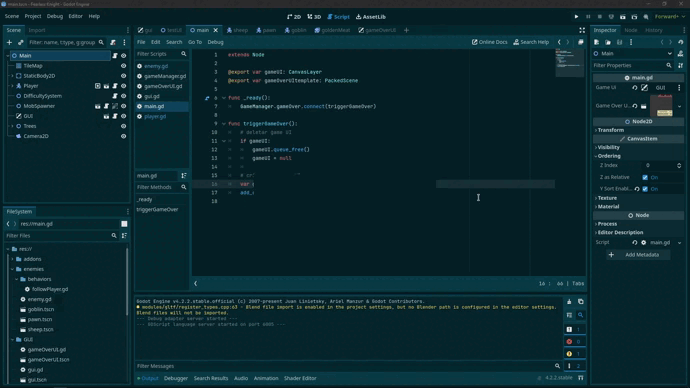This screenshot has width=690, height=388.
Task: Adjust Z Index stepper value
Action: 679,165
